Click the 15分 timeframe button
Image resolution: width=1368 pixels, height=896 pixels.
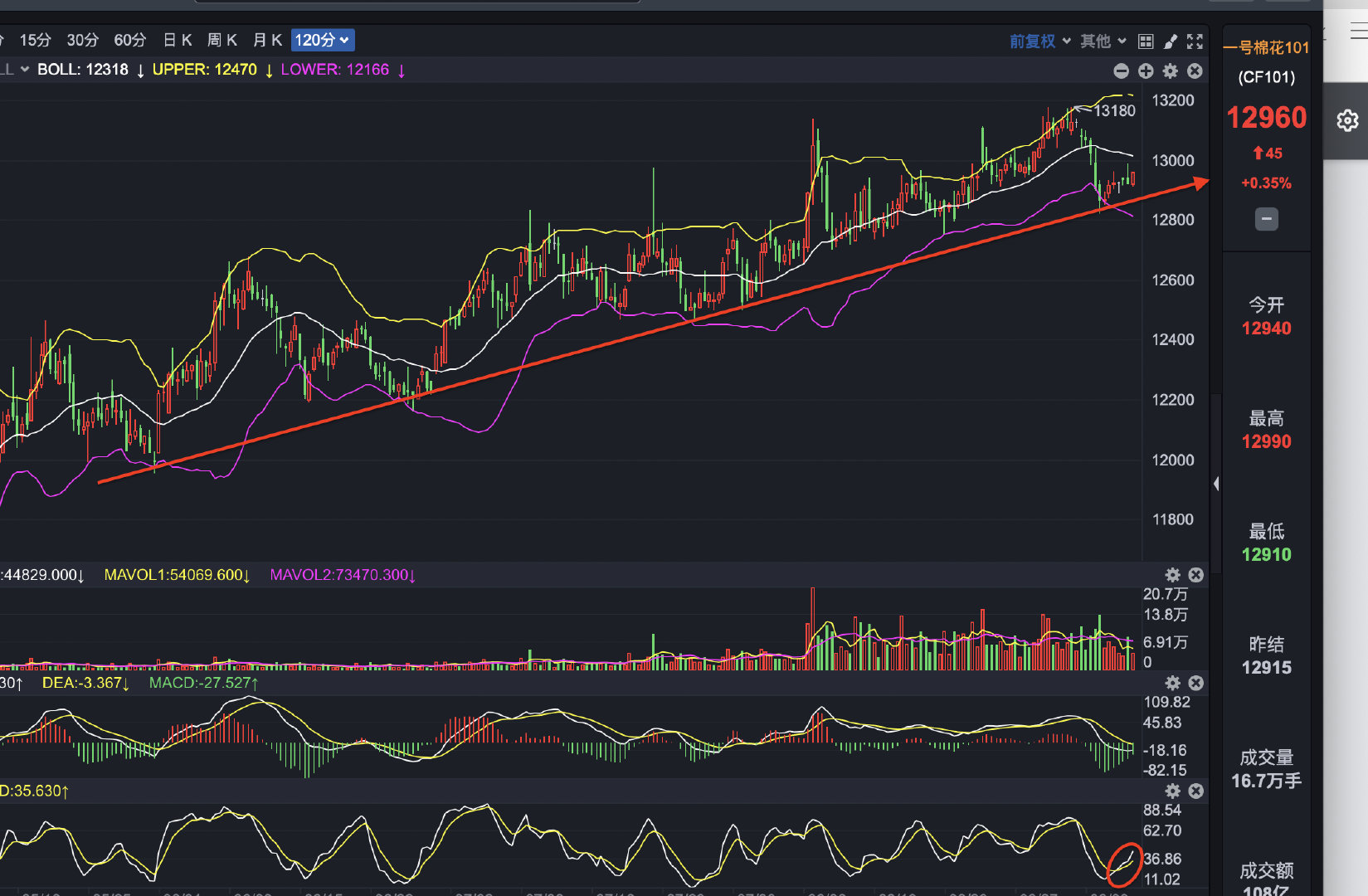pos(35,40)
